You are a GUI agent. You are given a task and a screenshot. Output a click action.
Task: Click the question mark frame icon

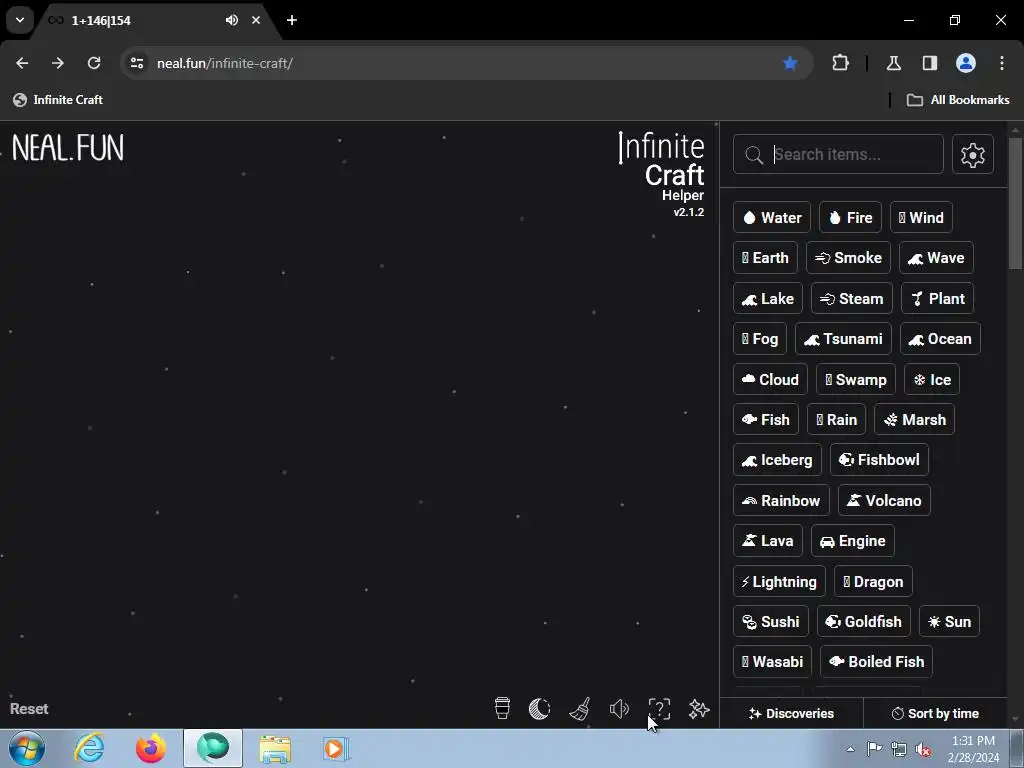659,709
